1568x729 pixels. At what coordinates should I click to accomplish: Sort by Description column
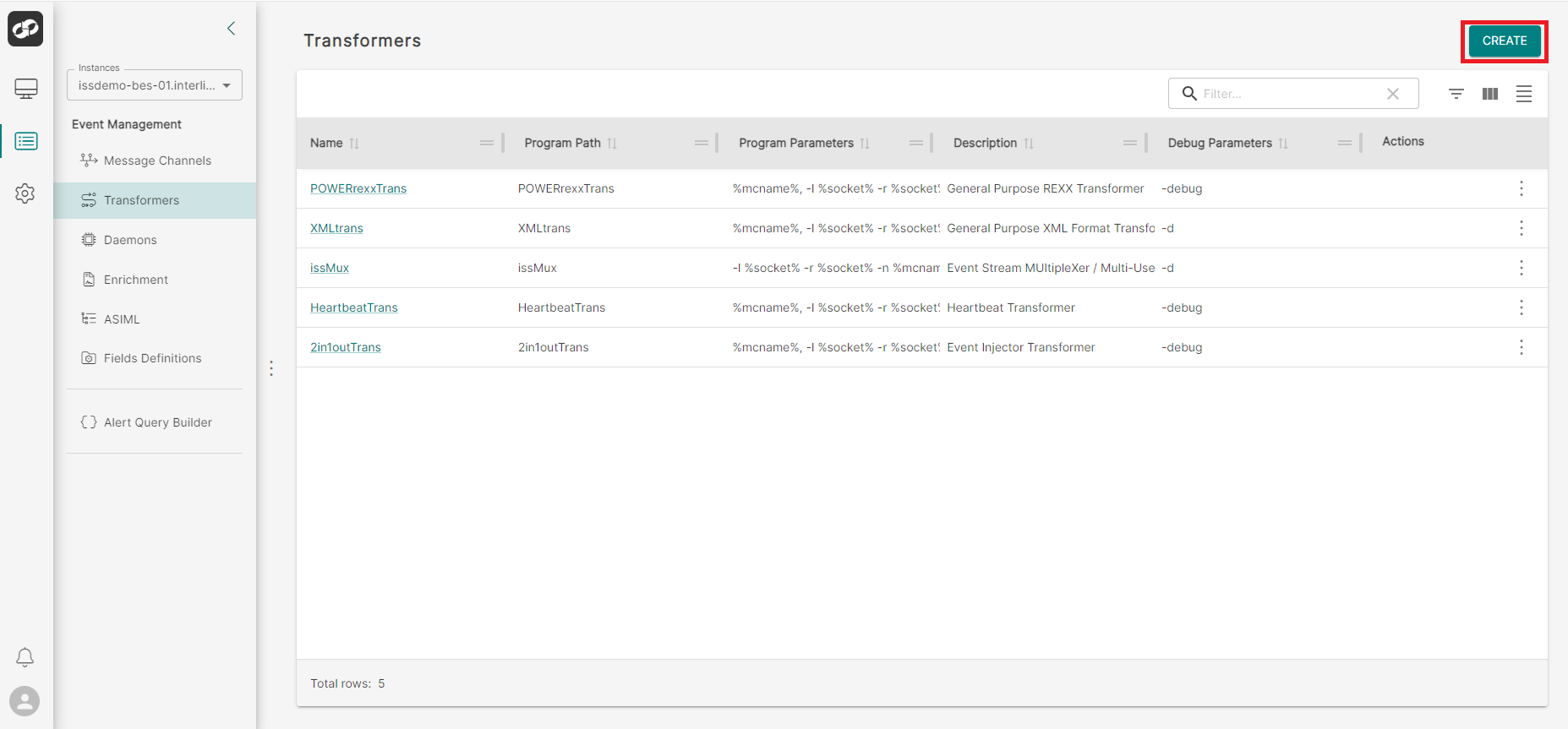click(1029, 144)
